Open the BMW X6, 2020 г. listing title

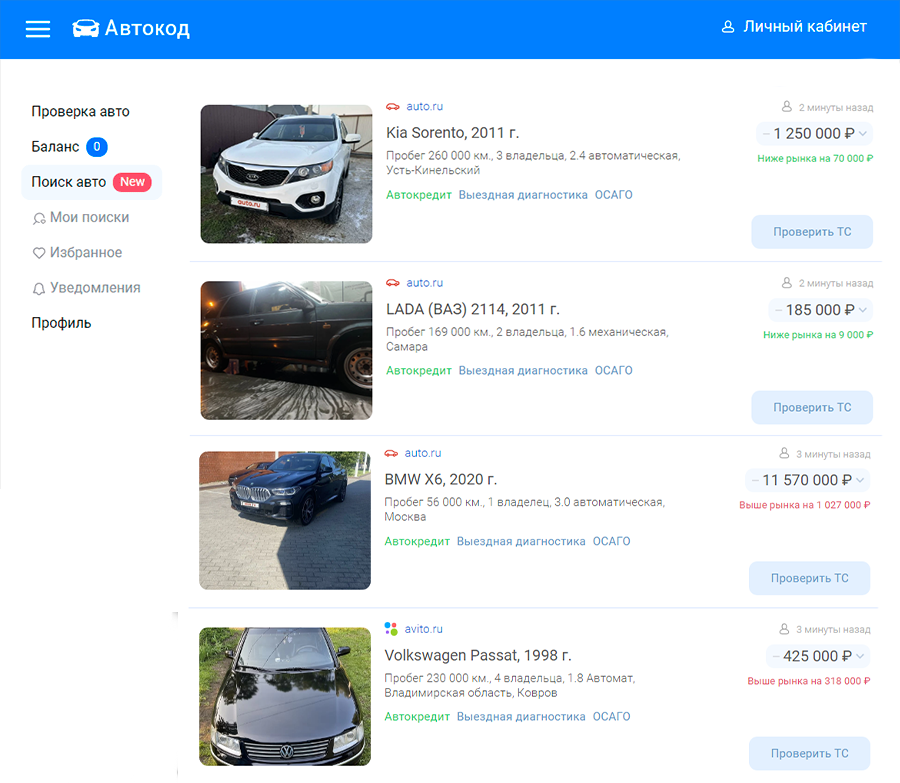coord(441,479)
